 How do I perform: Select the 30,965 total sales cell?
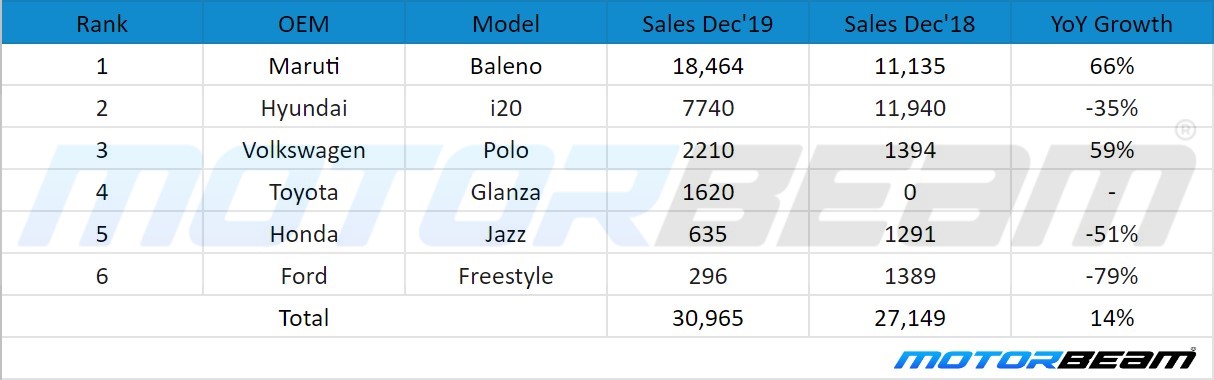pyautogui.click(x=708, y=318)
